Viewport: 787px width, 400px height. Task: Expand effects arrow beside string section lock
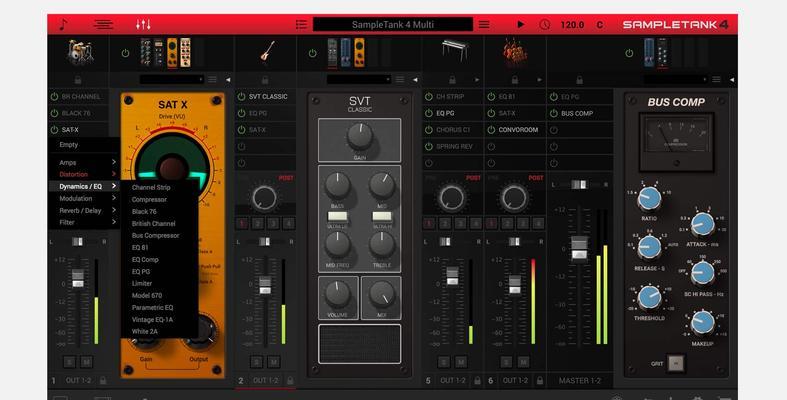540,80
